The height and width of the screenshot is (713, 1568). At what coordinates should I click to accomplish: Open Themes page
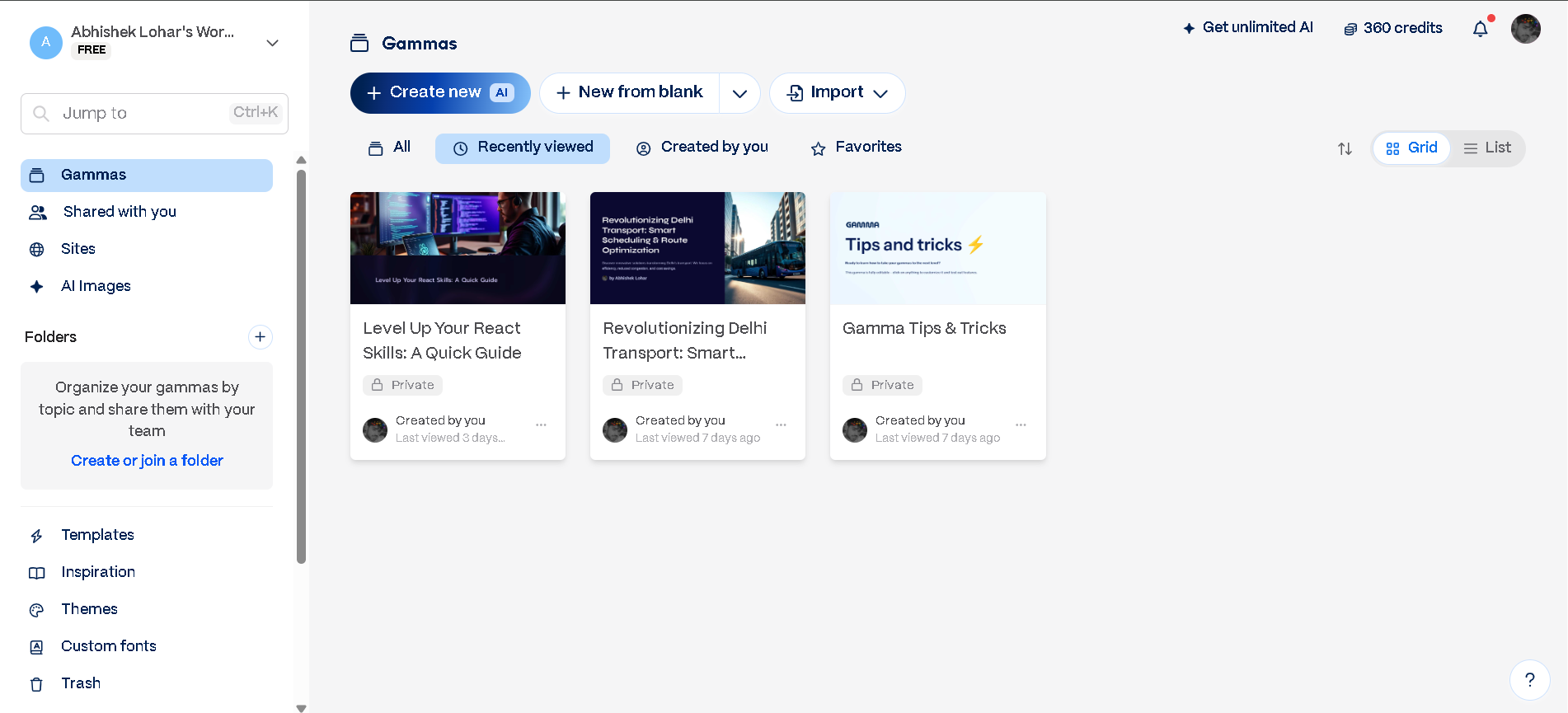pyautogui.click(x=147, y=609)
